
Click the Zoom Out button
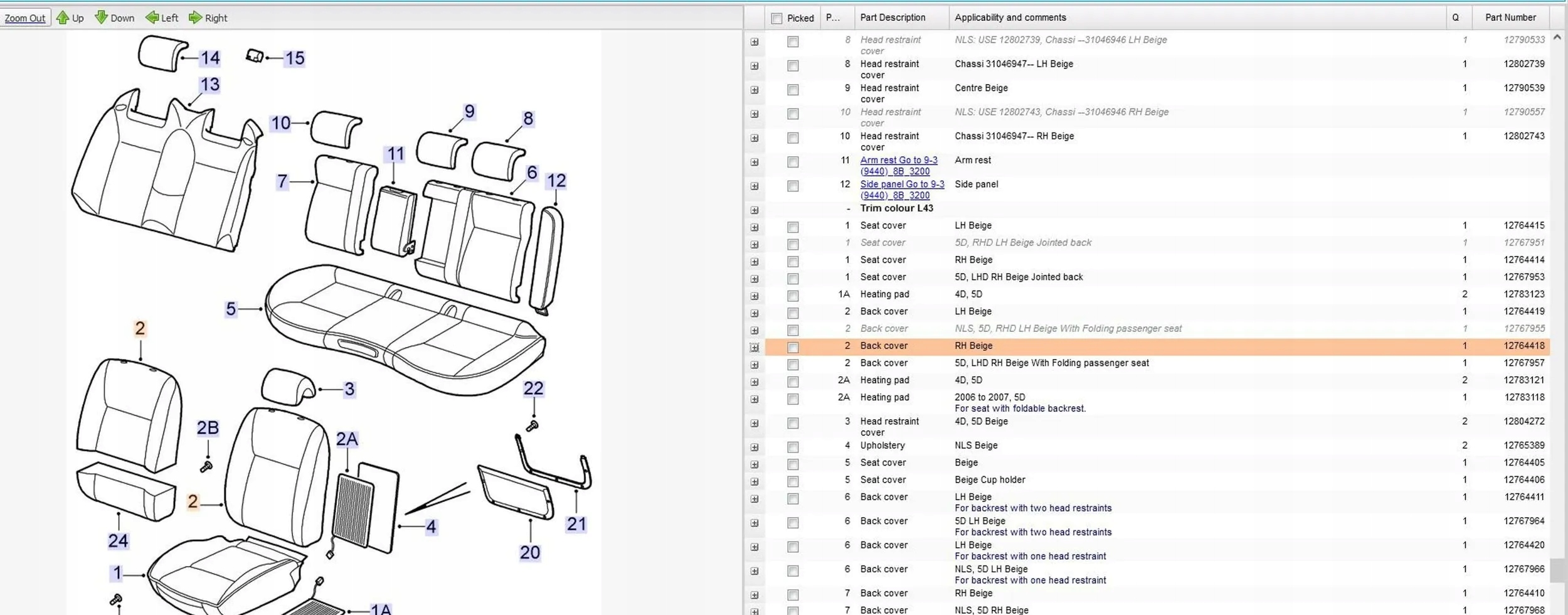(25, 18)
